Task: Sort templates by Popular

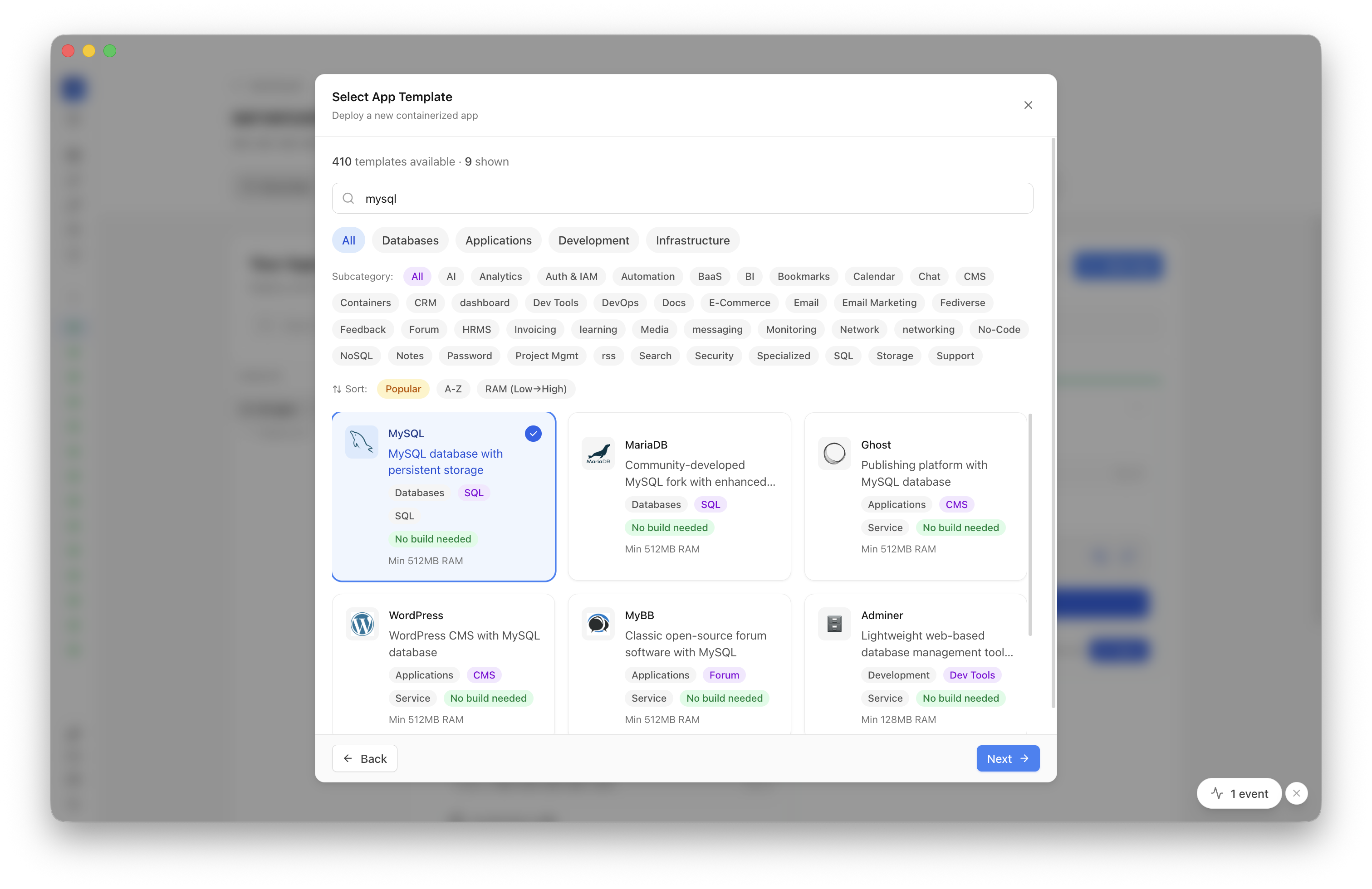Action: pos(403,389)
